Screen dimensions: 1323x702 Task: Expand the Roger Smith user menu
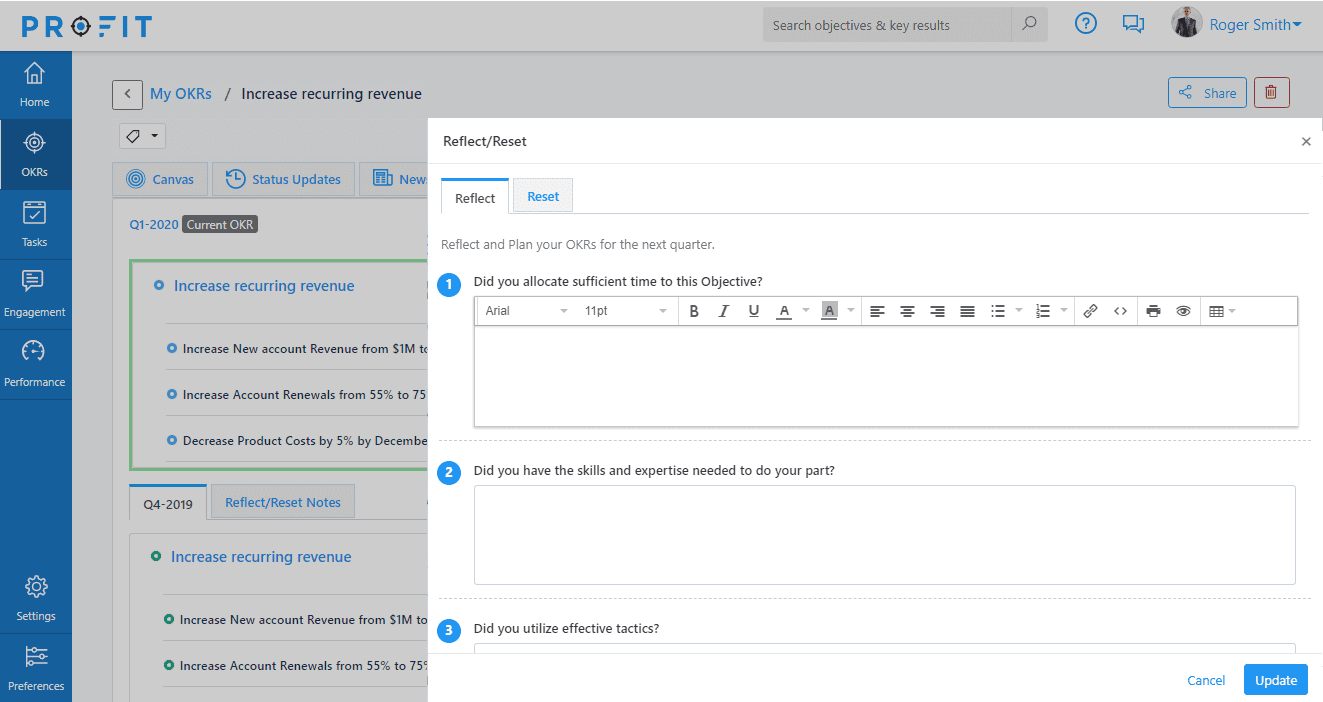pyautogui.click(x=1255, y=25)
